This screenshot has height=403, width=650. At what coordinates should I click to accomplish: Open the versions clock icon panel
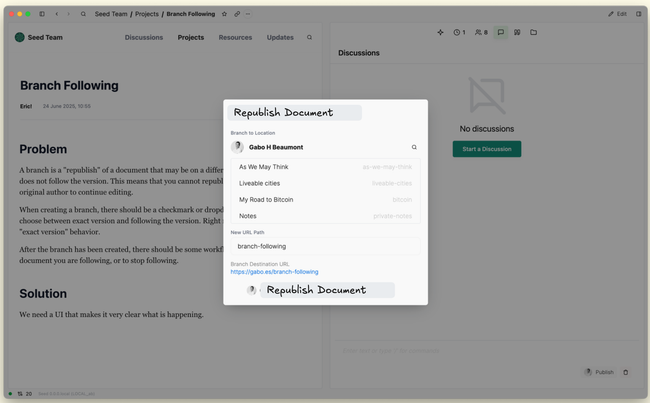tap(458, 32)
